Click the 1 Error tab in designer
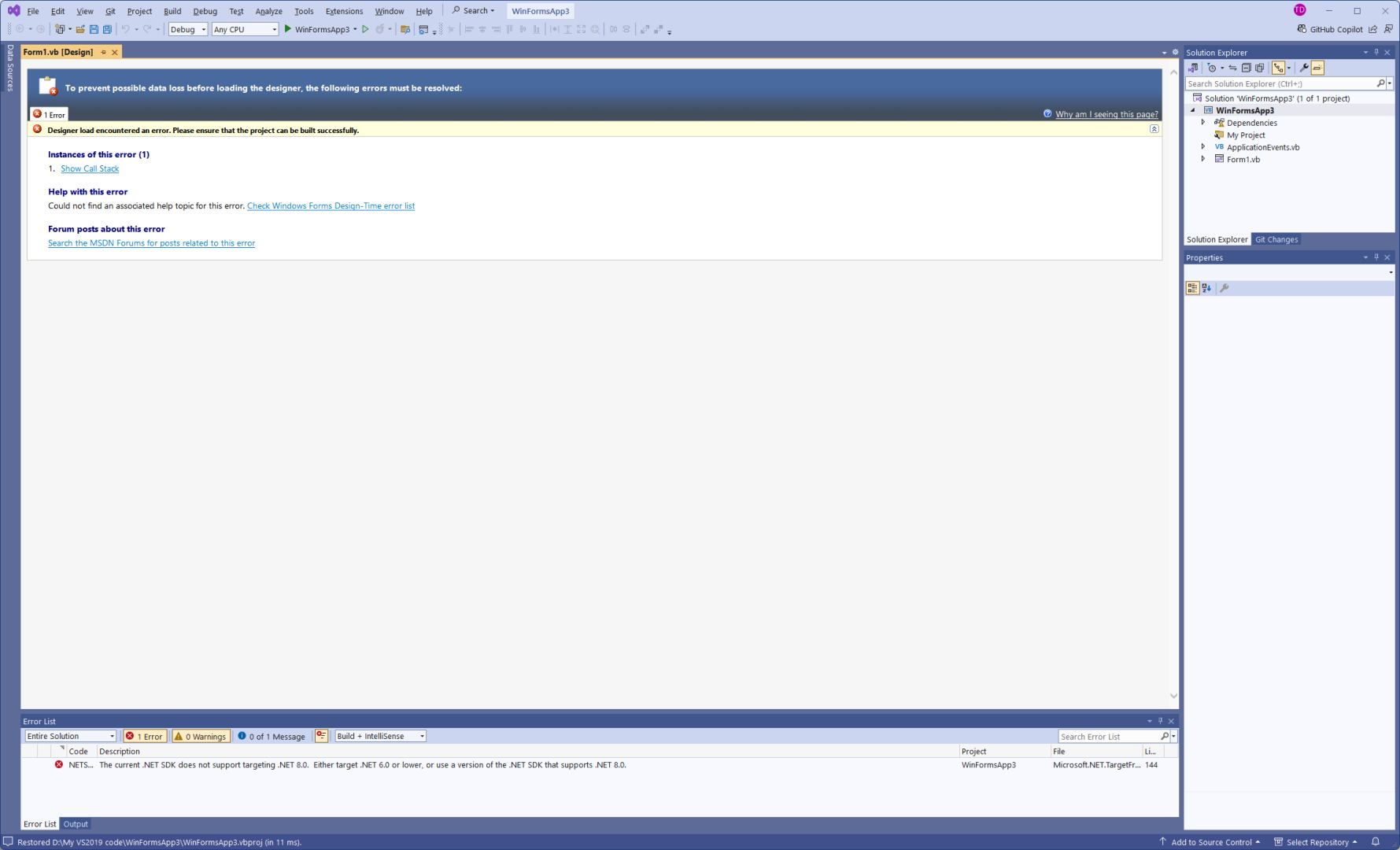 [49, 114]
